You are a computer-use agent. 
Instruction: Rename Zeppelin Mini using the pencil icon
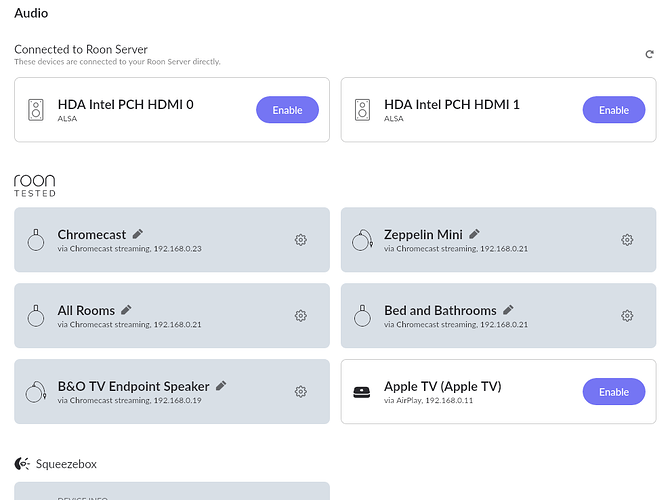point(474,234)
